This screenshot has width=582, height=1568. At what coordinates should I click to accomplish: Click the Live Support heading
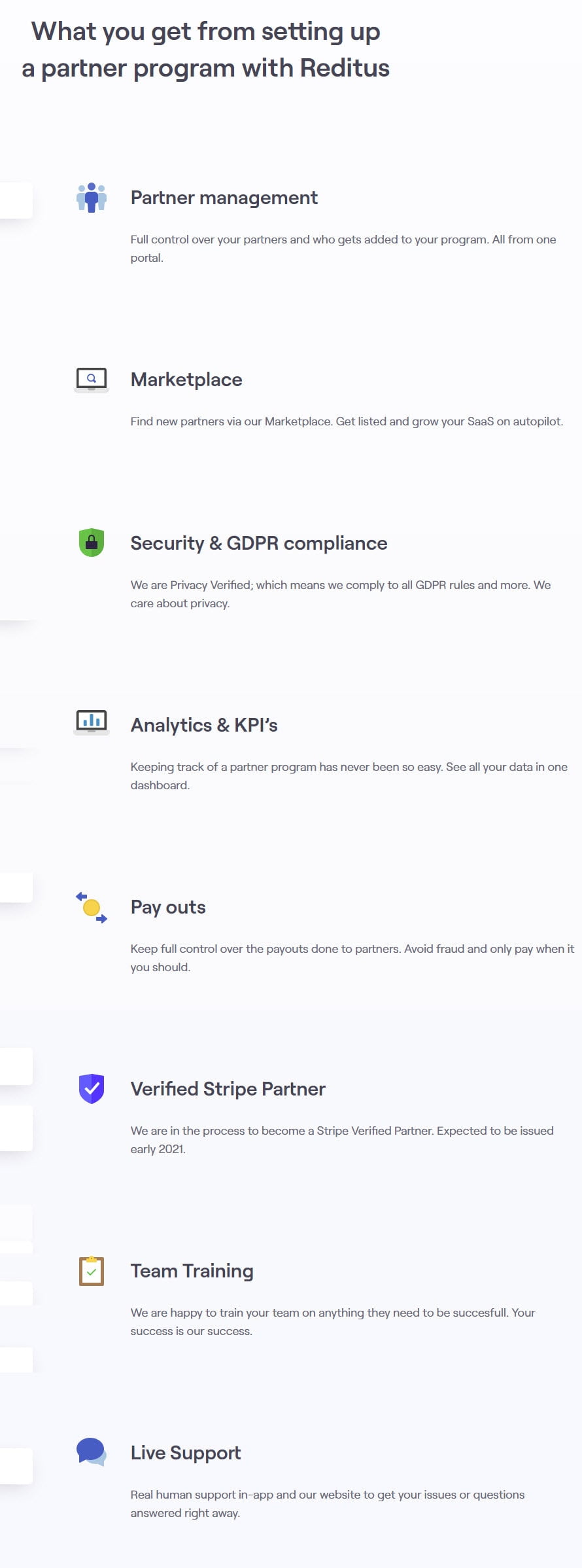(x=186, y=1453)
